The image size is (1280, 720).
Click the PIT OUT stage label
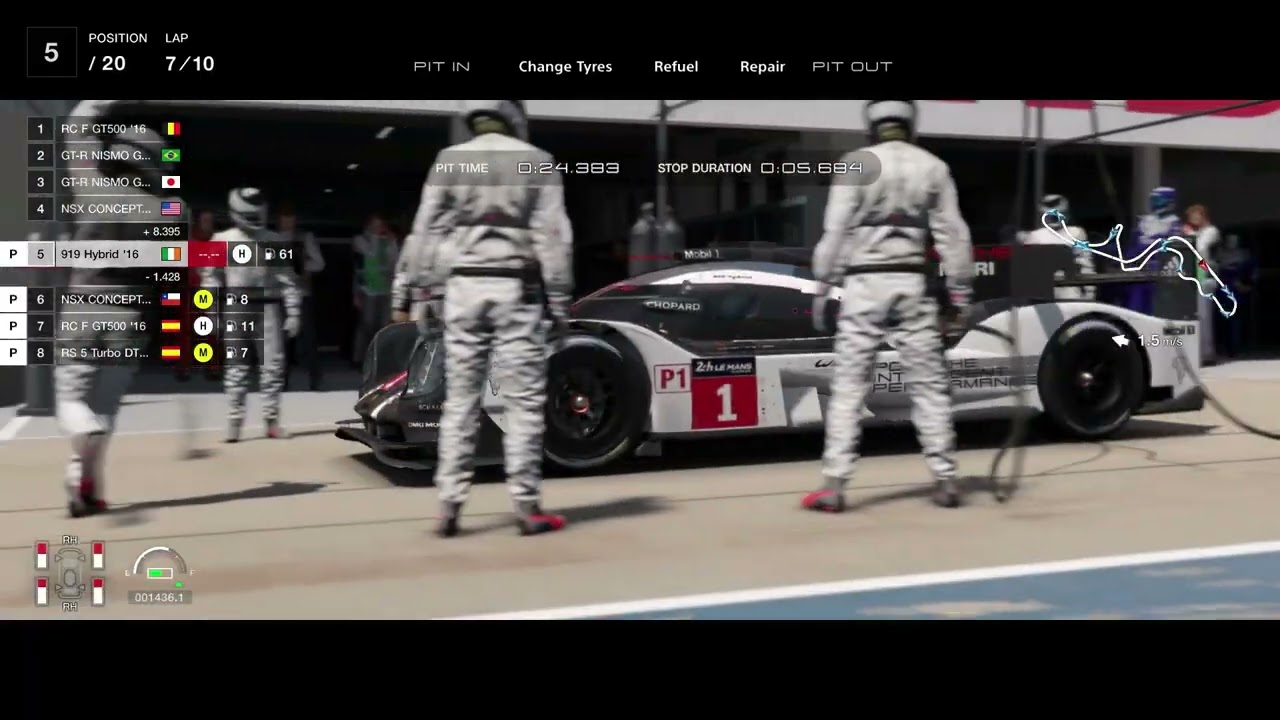(x=852, y=67)
